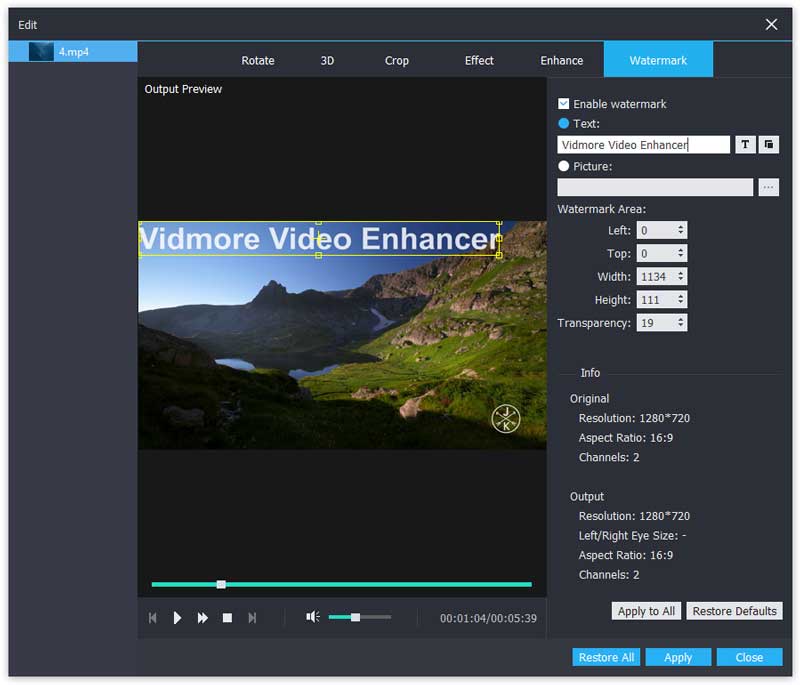Increase the Width value with the stepper
The height and width of the screenshot is (685, 800).
click(x=681, y=273)
